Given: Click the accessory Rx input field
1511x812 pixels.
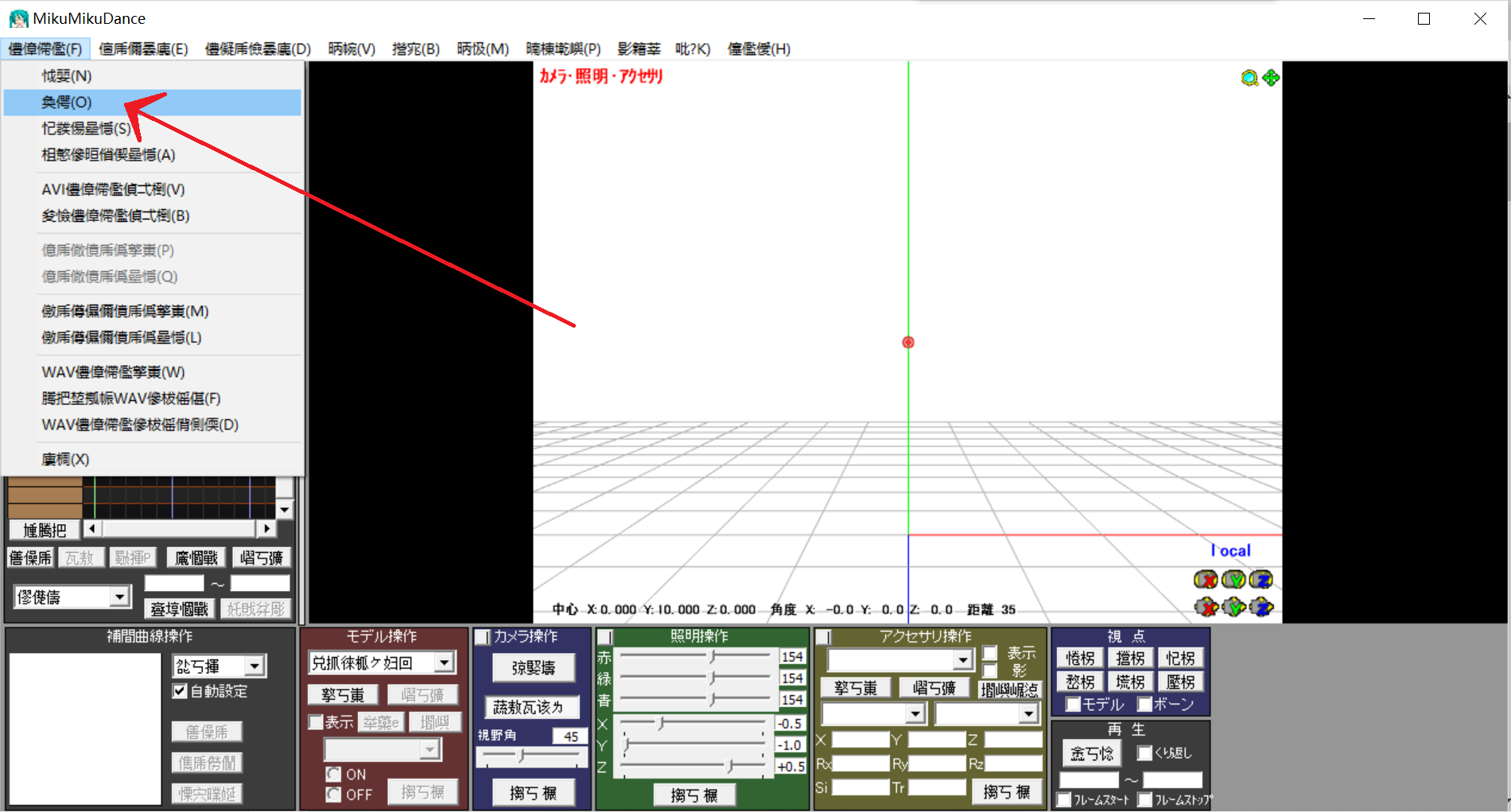Looking at the screenshot, I should (860, 764).
